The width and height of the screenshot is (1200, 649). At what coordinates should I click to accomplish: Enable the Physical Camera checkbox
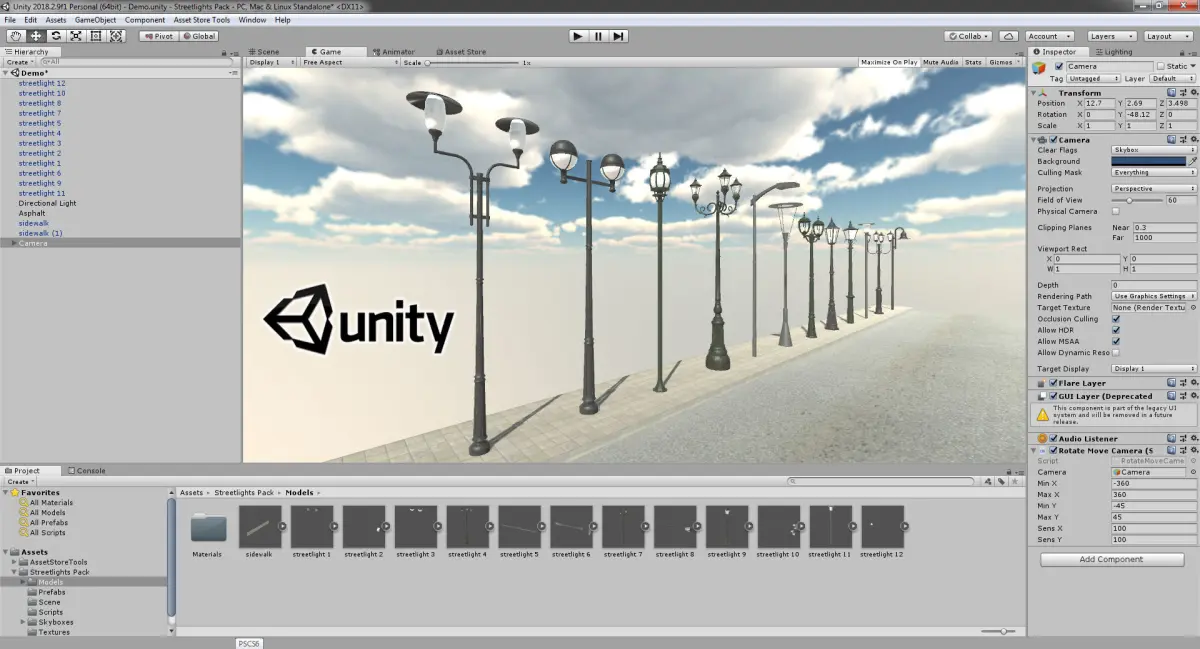point(1116,211)
